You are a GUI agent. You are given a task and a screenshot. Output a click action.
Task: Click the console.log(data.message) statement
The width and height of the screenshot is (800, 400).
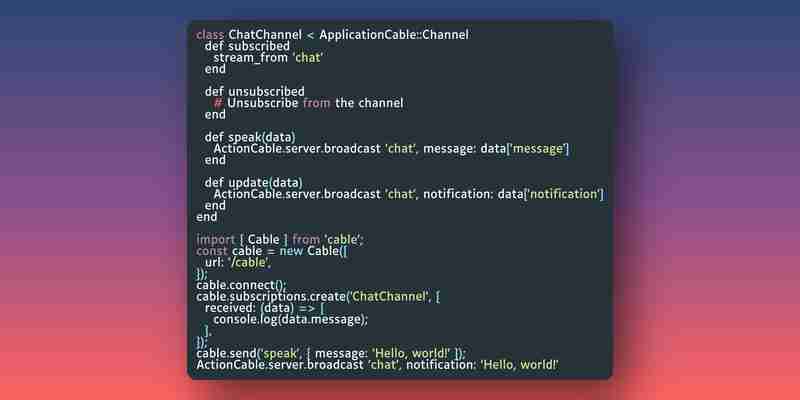click(x=291, y=319)
